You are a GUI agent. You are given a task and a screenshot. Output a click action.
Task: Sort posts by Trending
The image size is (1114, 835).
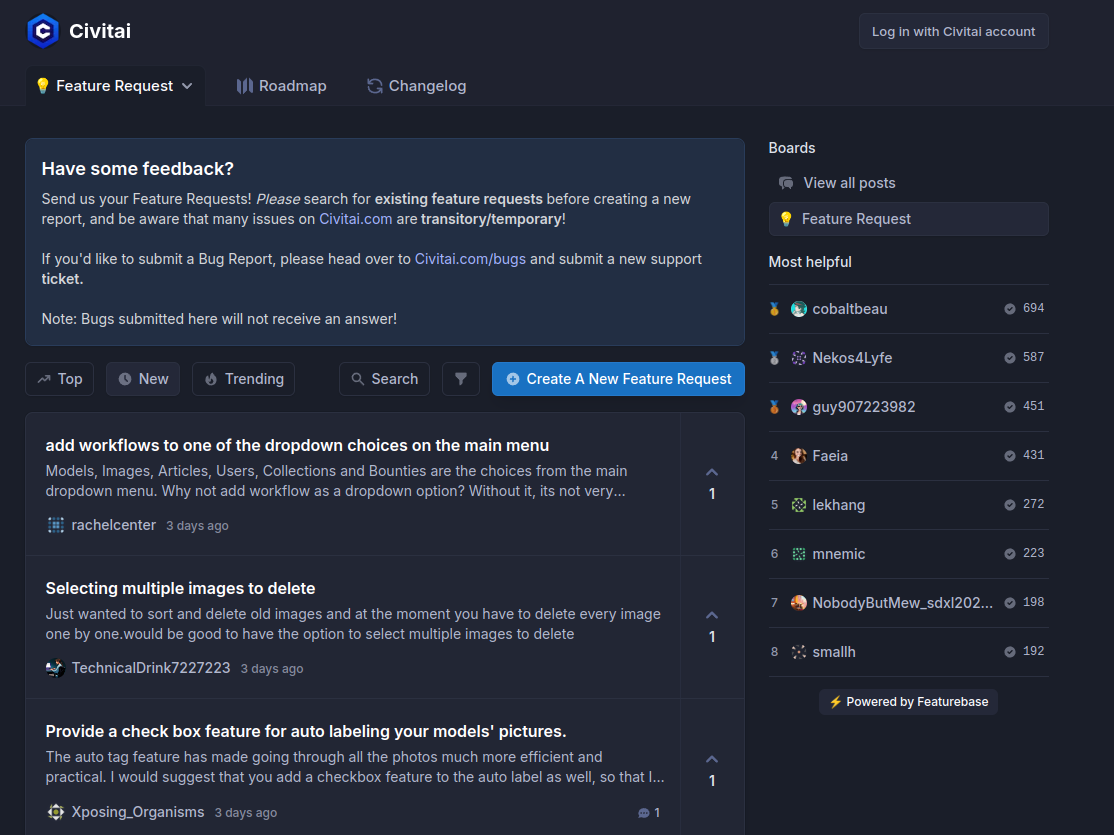[244, 379]
